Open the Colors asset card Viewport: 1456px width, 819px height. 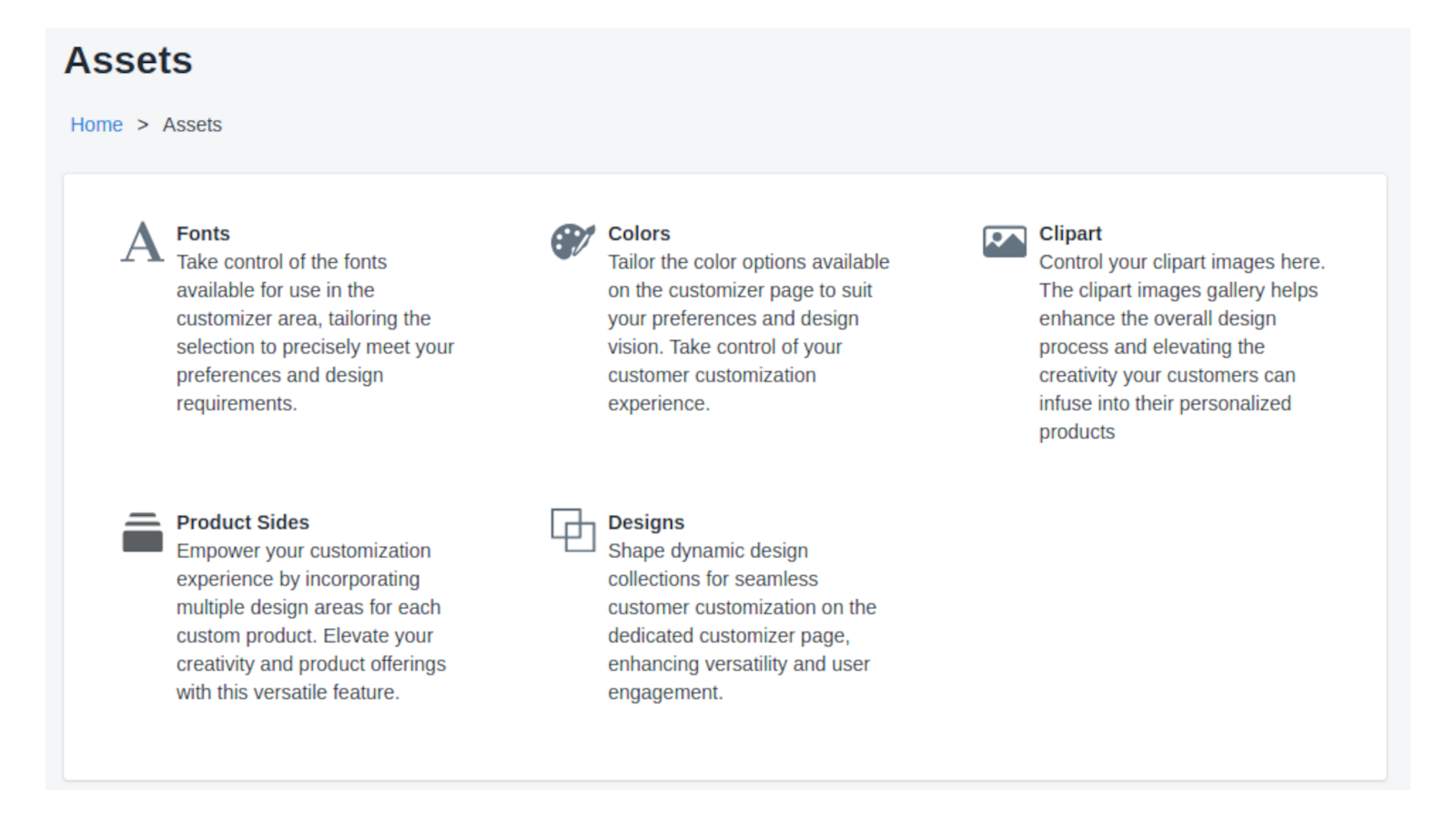tap(728, 318)
